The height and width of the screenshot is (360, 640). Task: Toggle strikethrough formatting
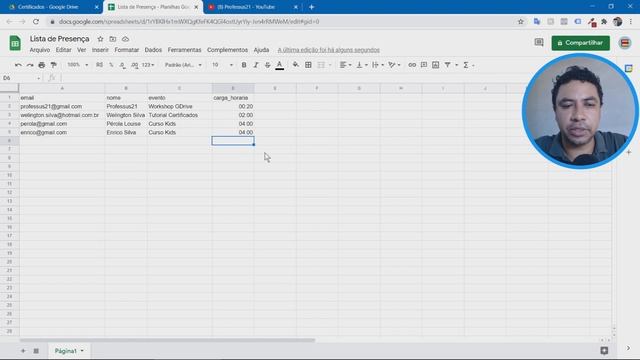(267, 65)
